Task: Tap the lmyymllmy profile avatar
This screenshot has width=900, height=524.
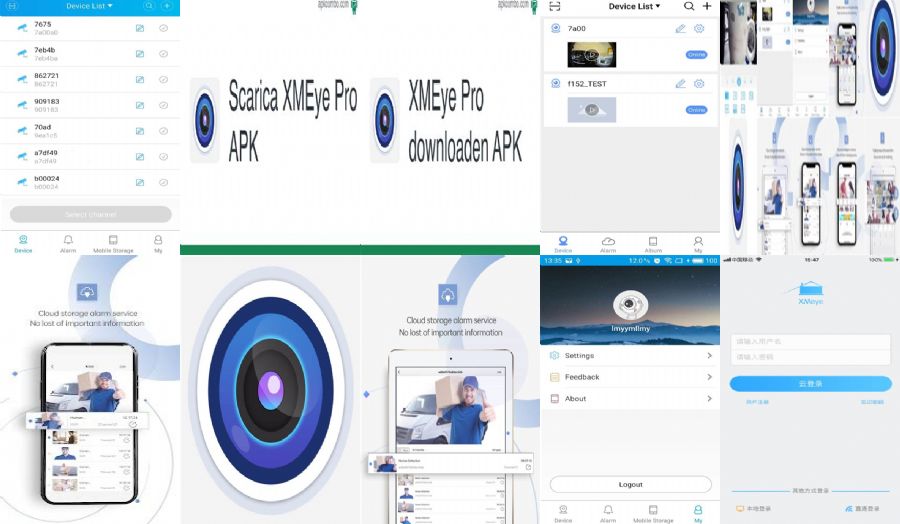Action: (630, 304)
